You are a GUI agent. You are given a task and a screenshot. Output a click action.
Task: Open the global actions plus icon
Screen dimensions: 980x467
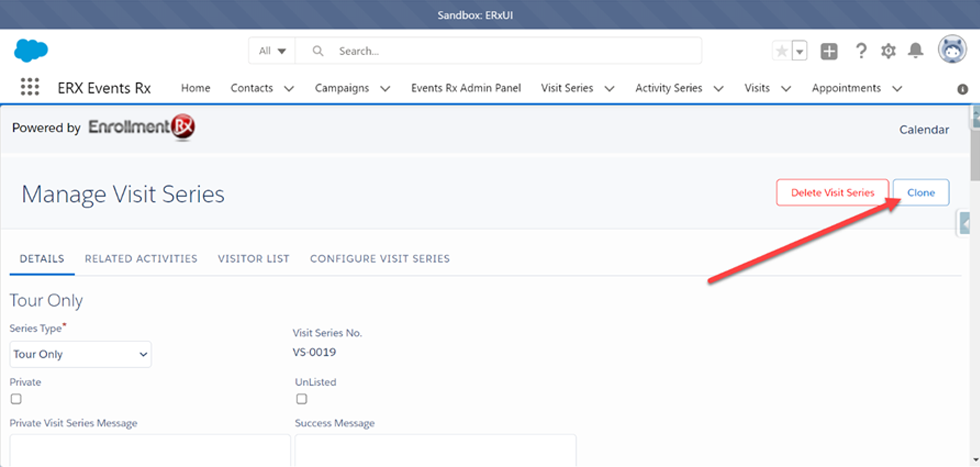click(x=829, y=52)
